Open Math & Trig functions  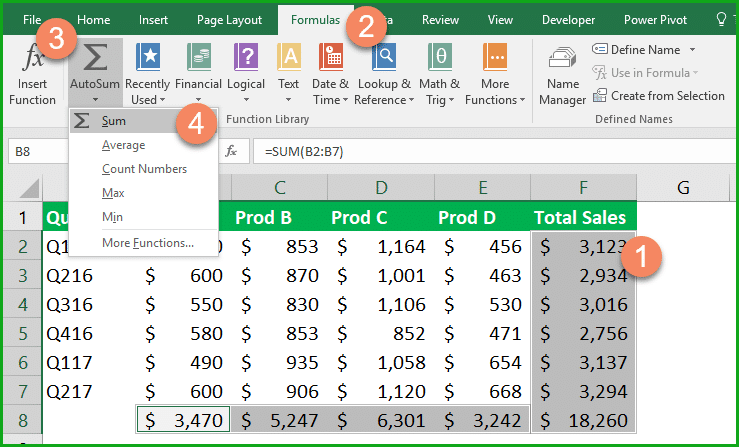tap(439, 59)
